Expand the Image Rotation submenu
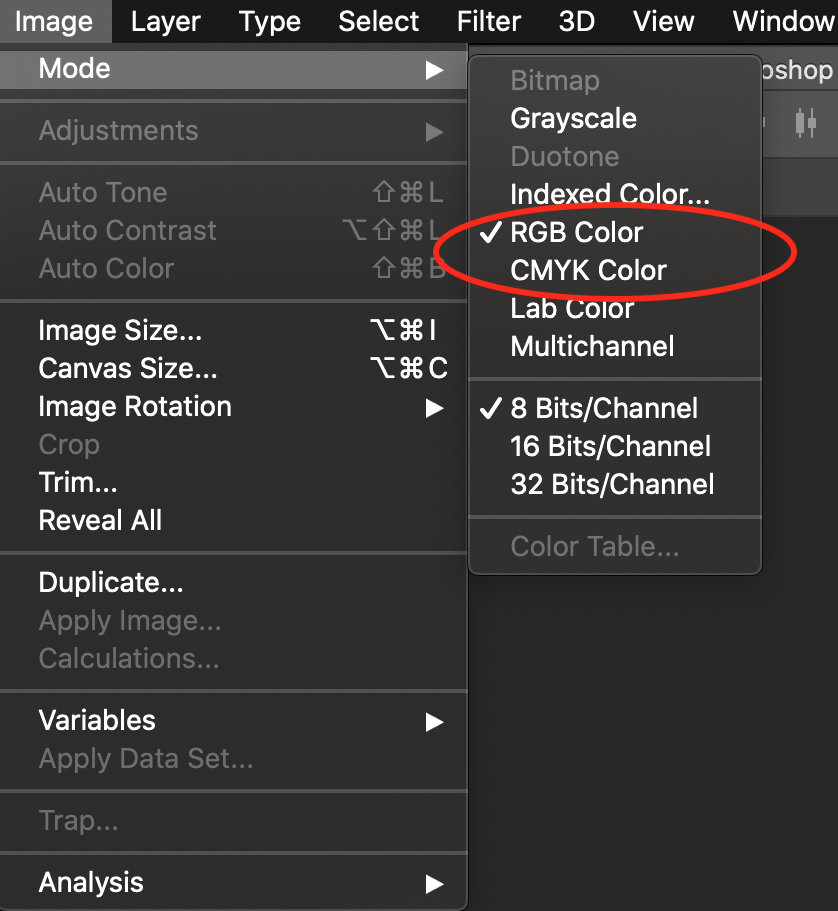Viewport: 838px width, 911px height. 135,407
